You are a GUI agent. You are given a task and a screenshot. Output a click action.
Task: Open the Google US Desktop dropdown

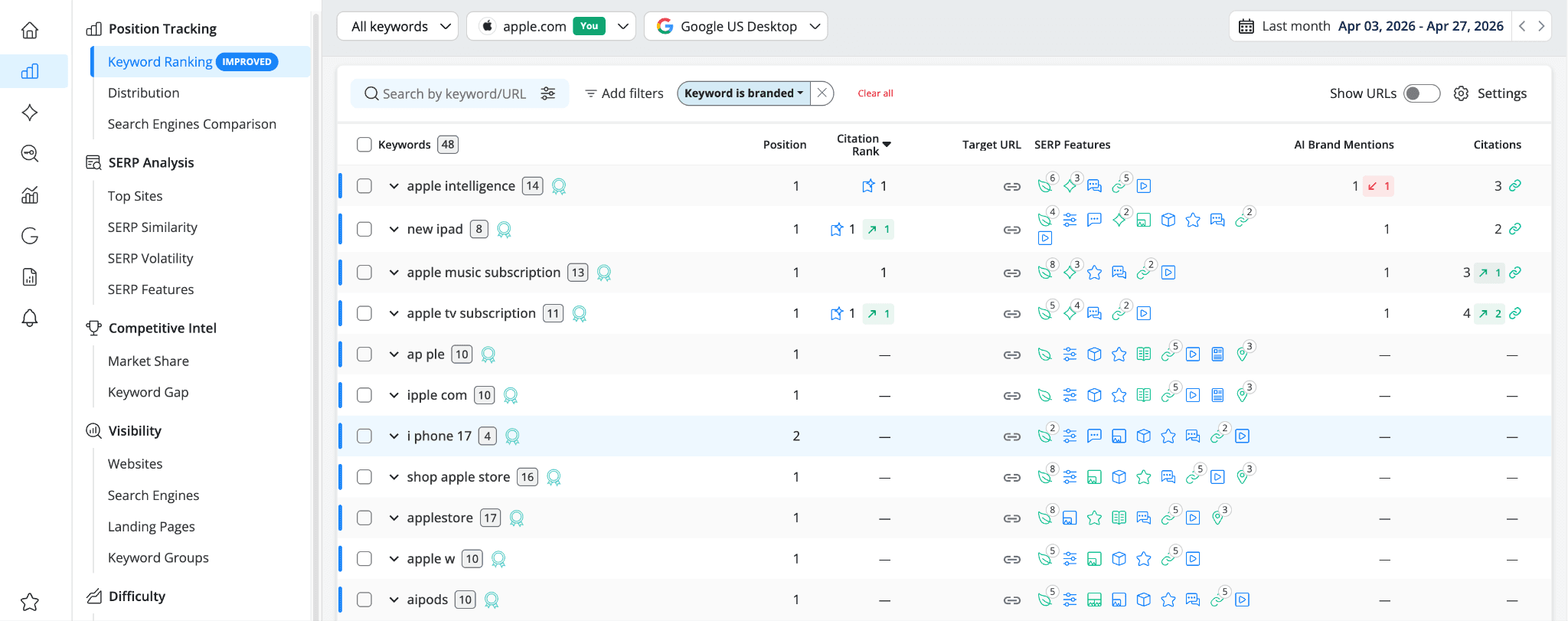coord(736,26)
